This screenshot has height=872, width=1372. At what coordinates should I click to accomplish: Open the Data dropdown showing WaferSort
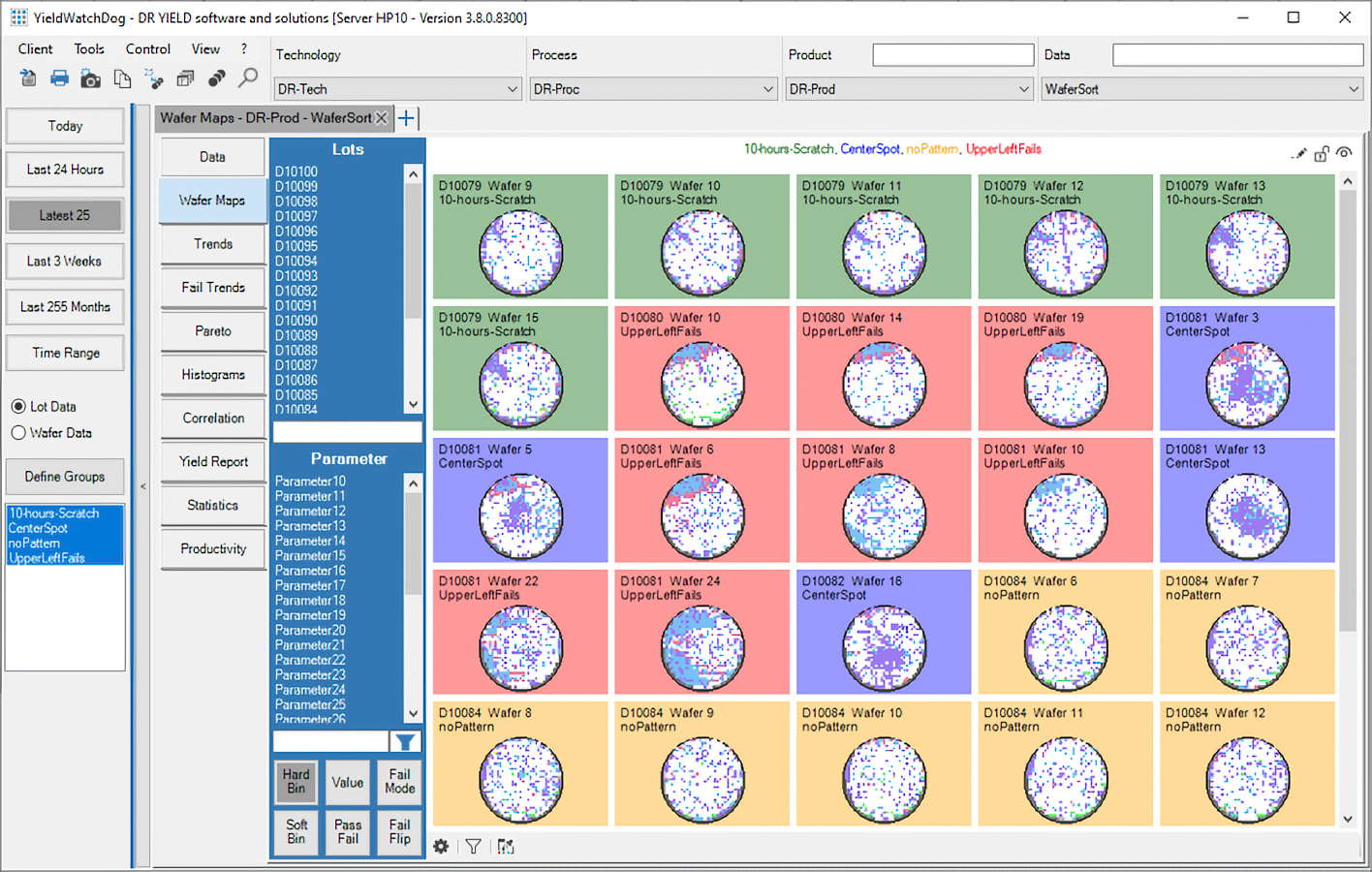tap(1355, 88)
